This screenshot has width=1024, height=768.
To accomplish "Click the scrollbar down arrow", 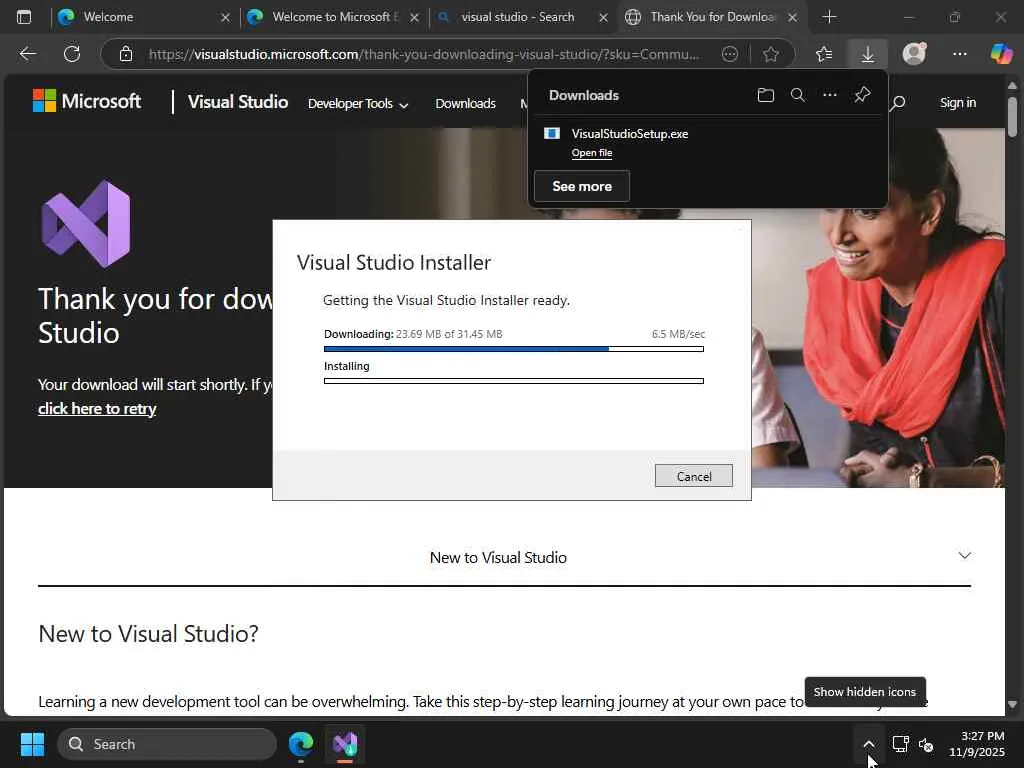I will [1012, 705].
